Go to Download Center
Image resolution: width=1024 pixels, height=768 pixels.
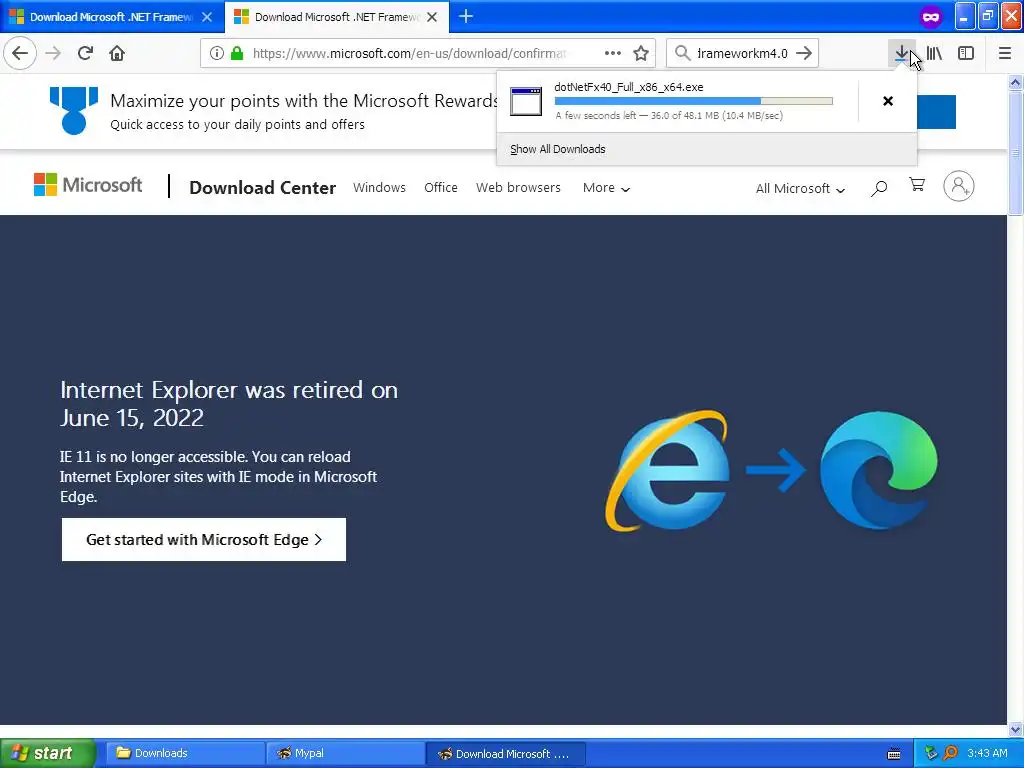pos(263,187)
